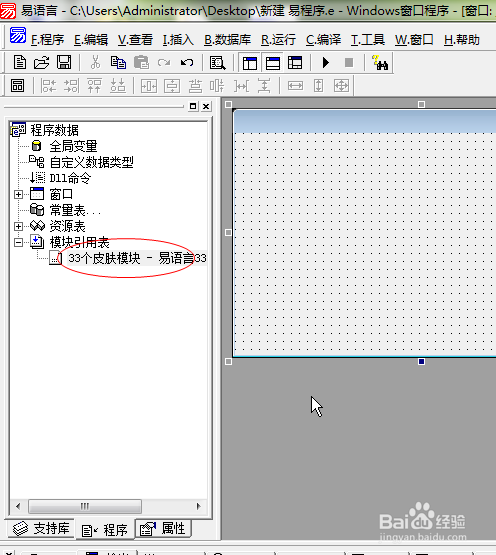Select the 程序数据 root tree item
496x555 pixels.
tap(54, 130)
